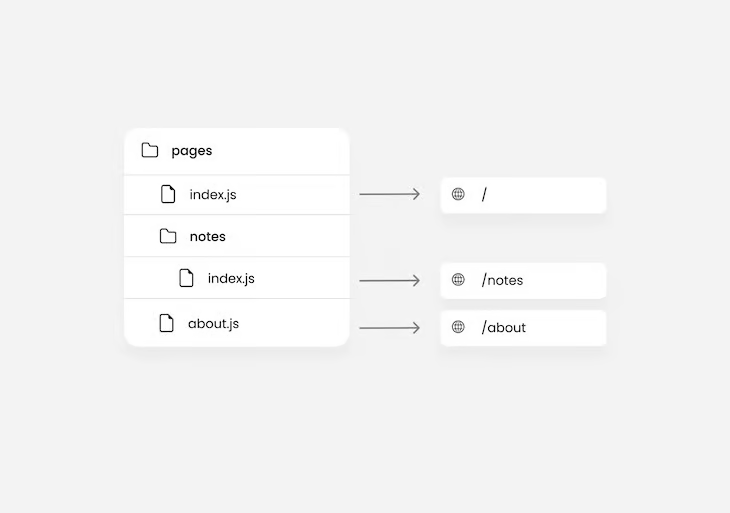Click the arrow pointing to the root route
Viewport: 730px width, 513px height.
(x=390, y=194)
